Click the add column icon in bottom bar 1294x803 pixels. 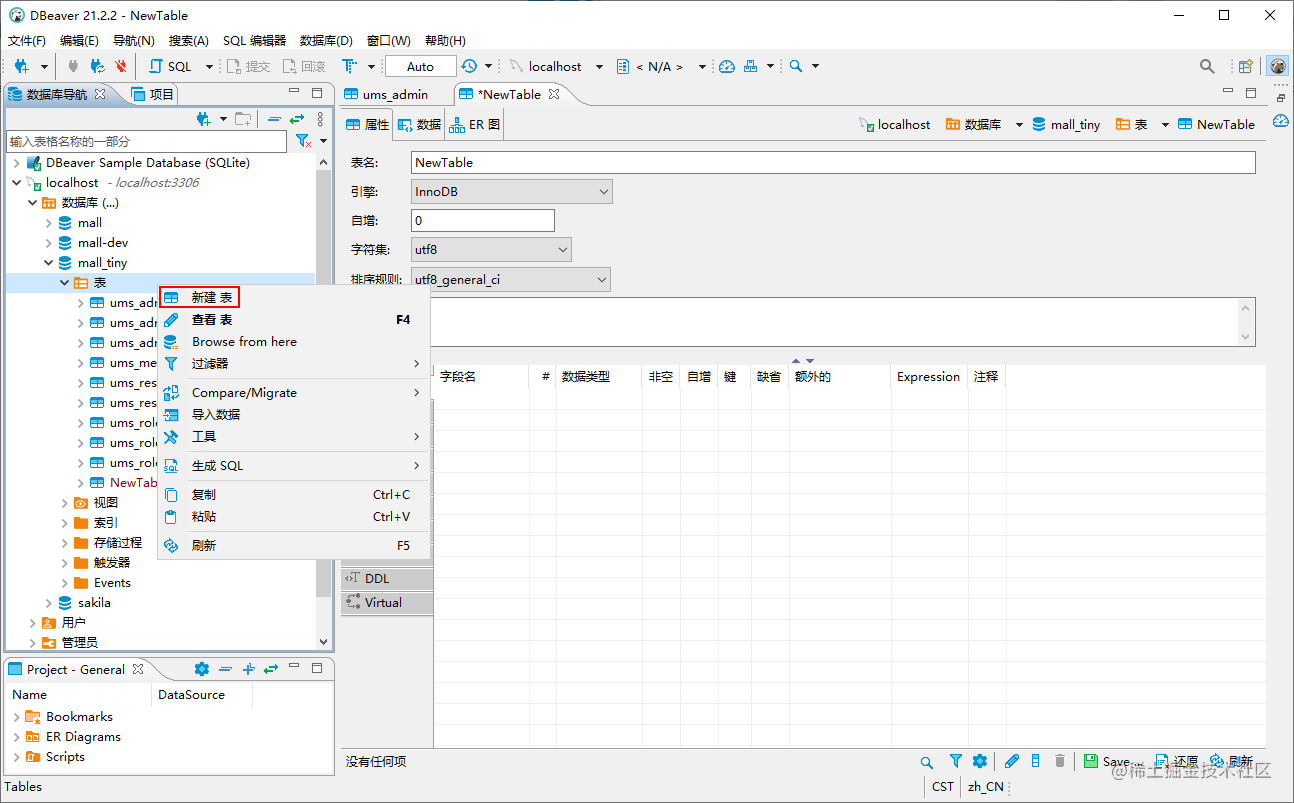pos(1036,762)
